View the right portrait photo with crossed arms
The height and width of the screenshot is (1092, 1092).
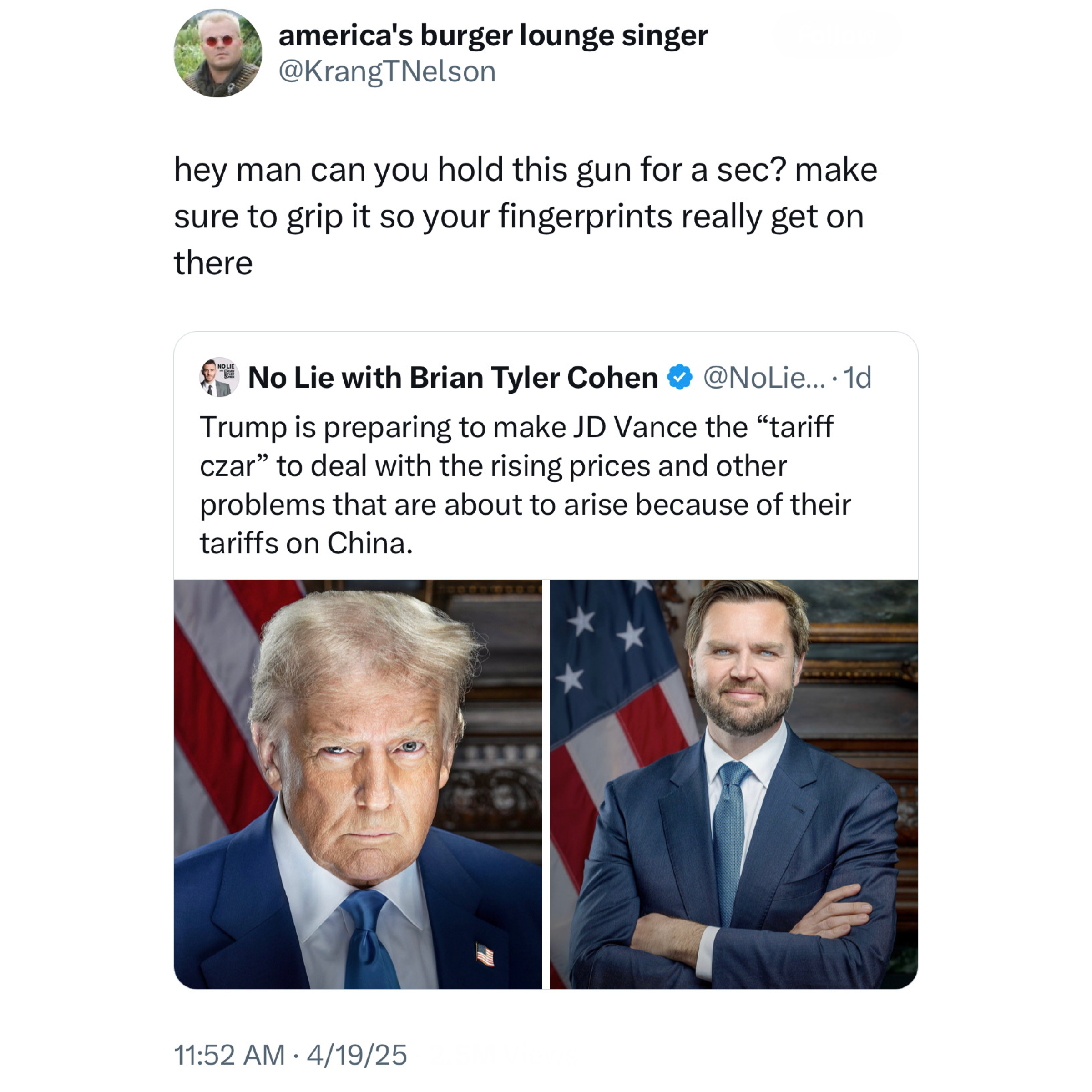(733, 784)
